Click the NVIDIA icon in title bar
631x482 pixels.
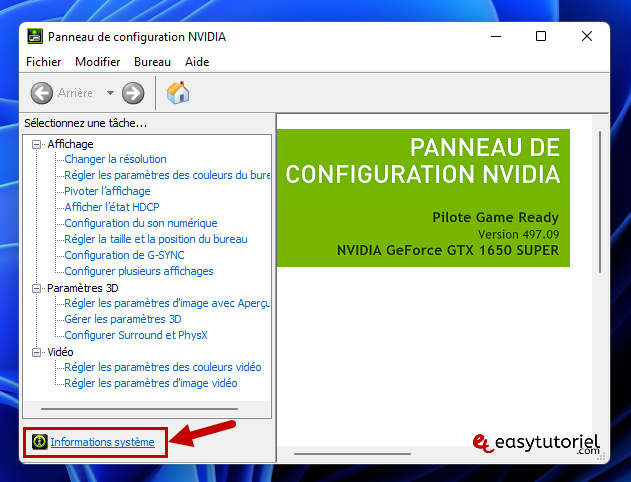(x=35, y=36)
